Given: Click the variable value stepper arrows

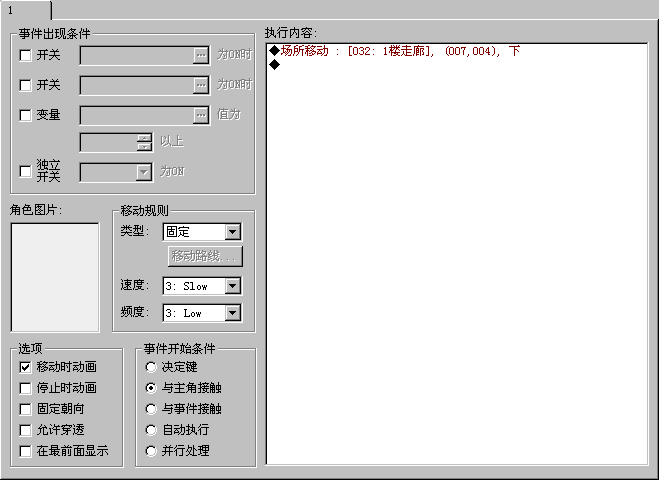Looking at the screenshot, I should click(144, 142).
